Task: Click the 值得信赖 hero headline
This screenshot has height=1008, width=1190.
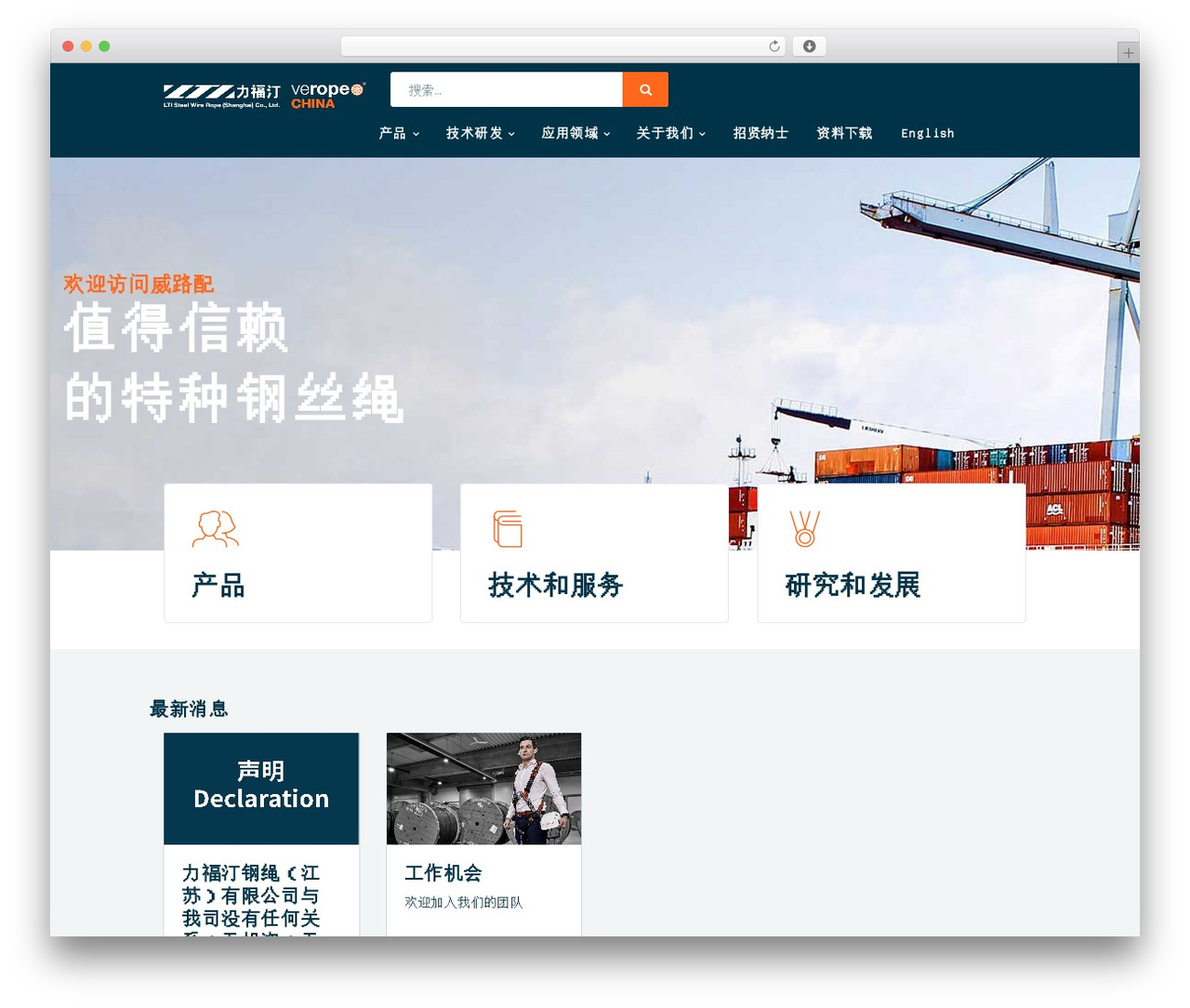Action: click(x=177, y=327)
